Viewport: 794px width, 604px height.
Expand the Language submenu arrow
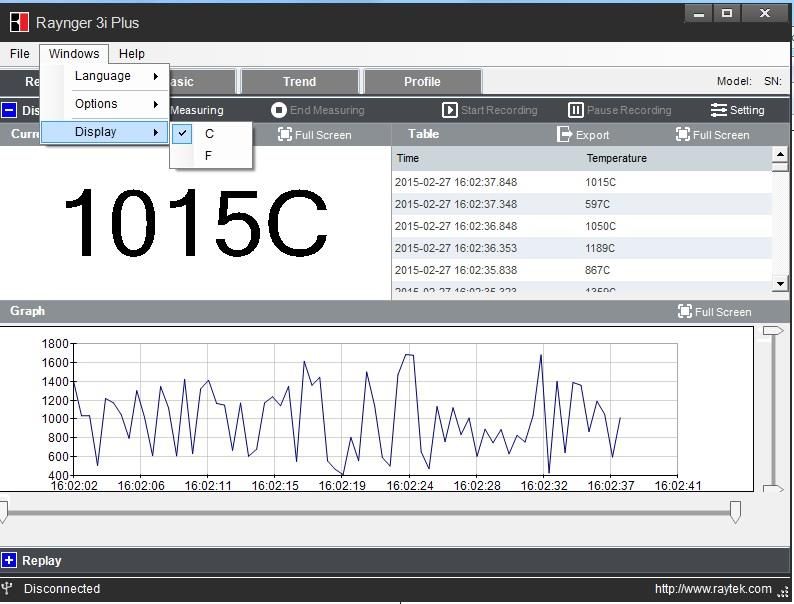156,76
